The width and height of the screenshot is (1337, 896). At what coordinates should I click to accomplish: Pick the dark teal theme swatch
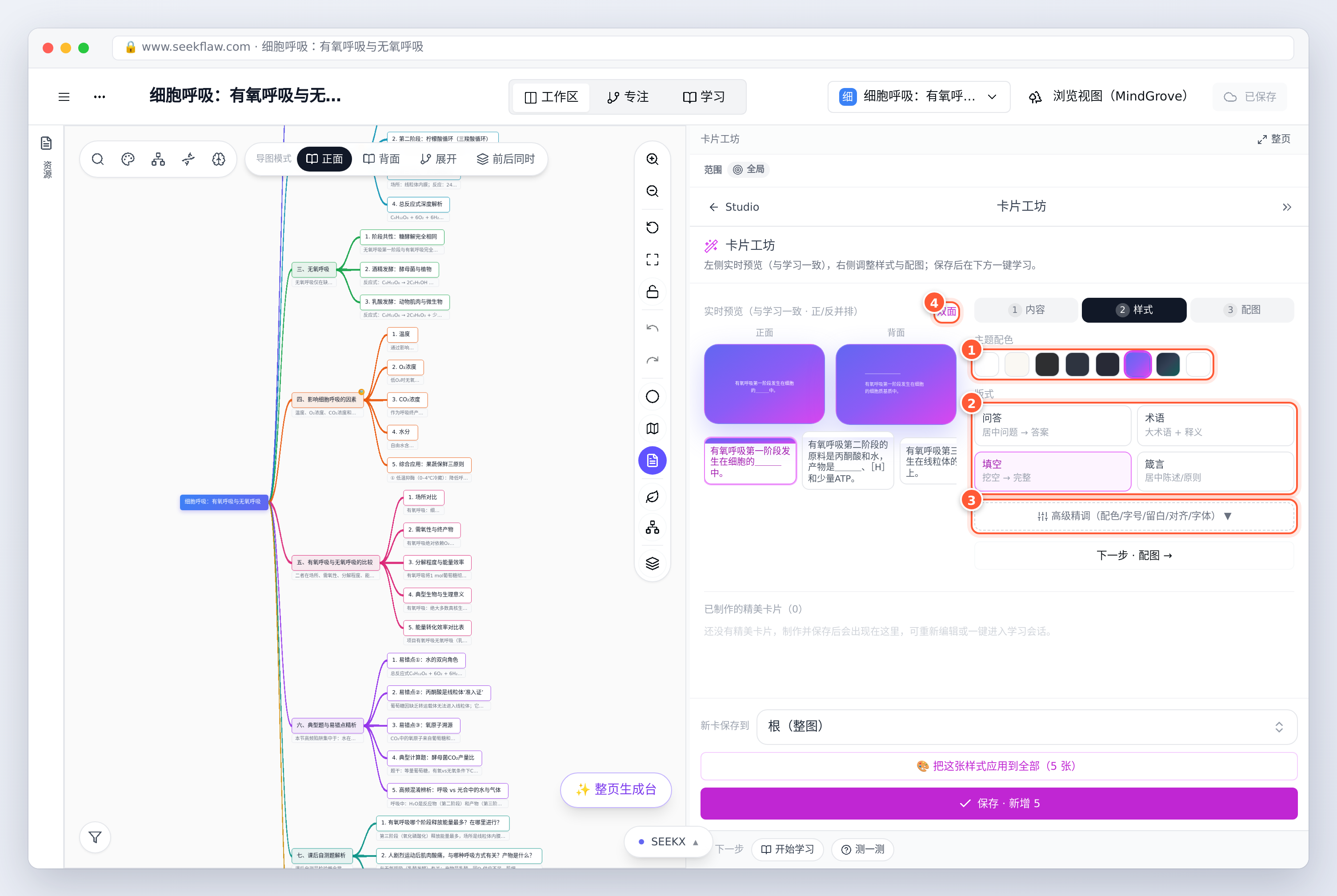1167,364
